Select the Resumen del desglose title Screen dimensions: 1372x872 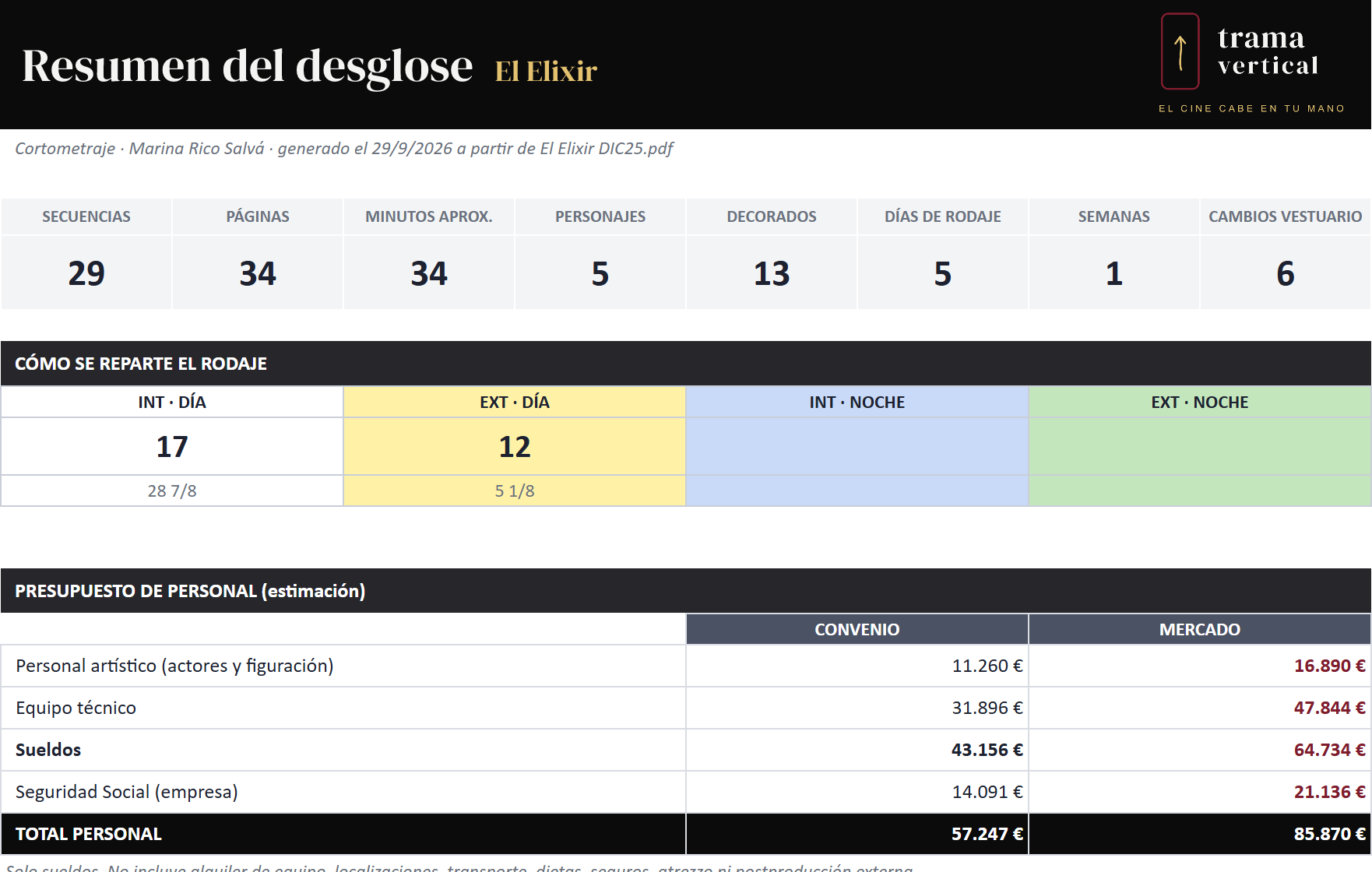coord(248,65)
